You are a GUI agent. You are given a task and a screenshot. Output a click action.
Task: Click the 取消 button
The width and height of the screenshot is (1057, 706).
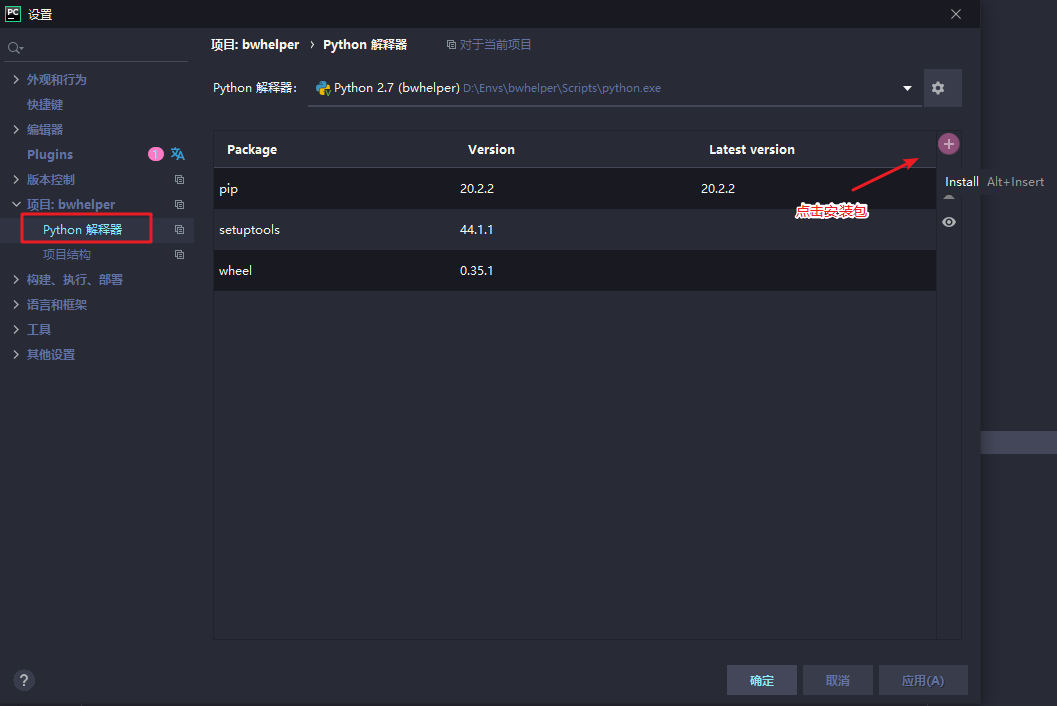tap(837, 680)
